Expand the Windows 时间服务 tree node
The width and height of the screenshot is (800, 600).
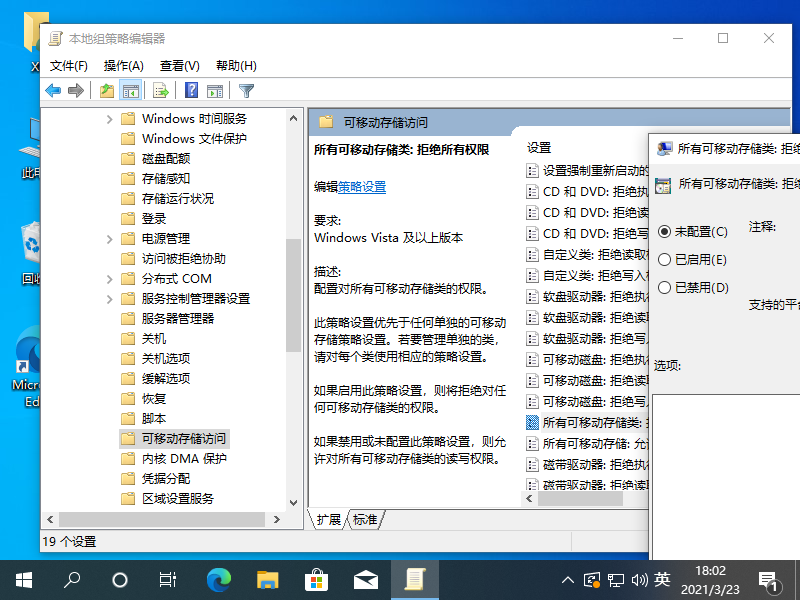(109, 119)
